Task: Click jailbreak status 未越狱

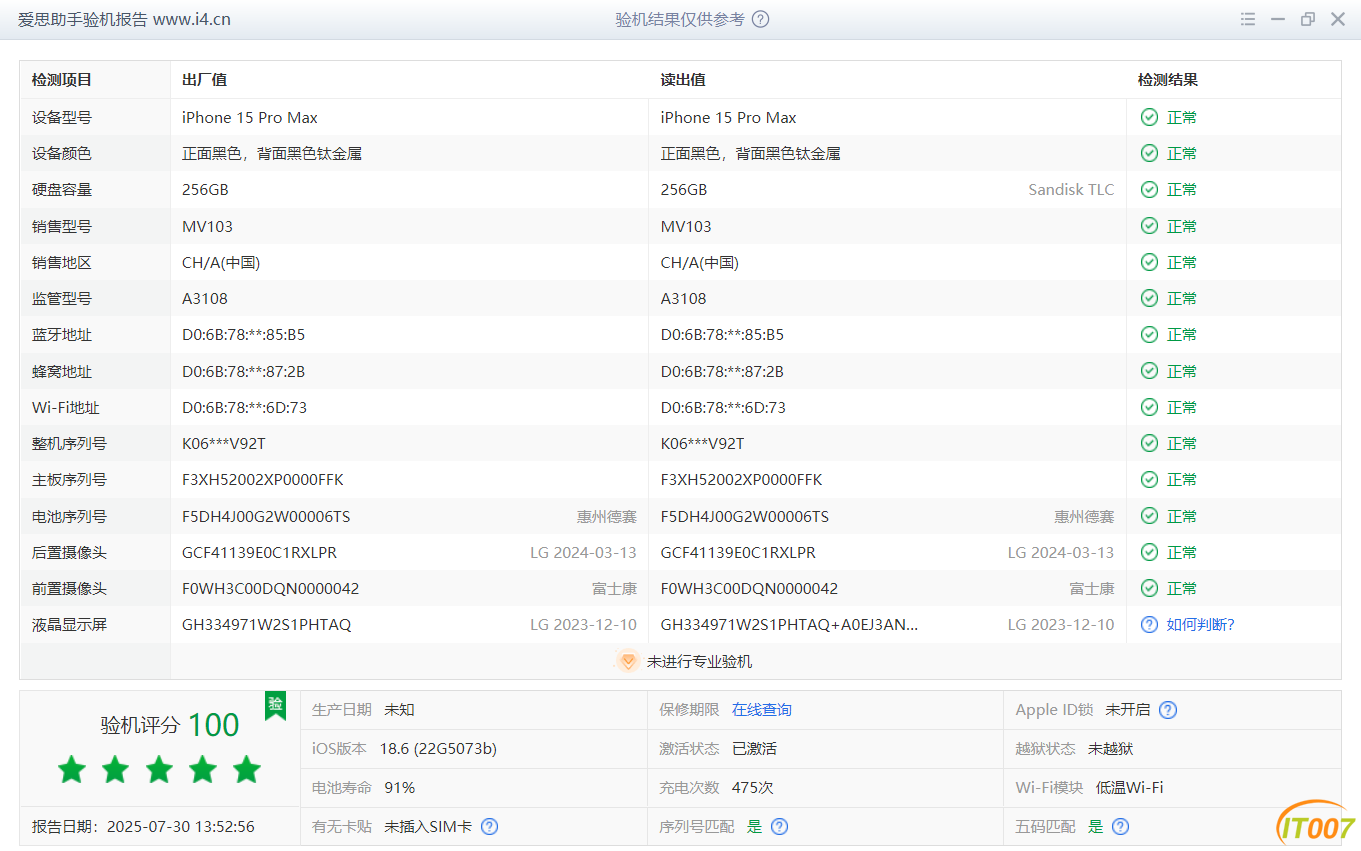Action: [x=1110, y=749]
